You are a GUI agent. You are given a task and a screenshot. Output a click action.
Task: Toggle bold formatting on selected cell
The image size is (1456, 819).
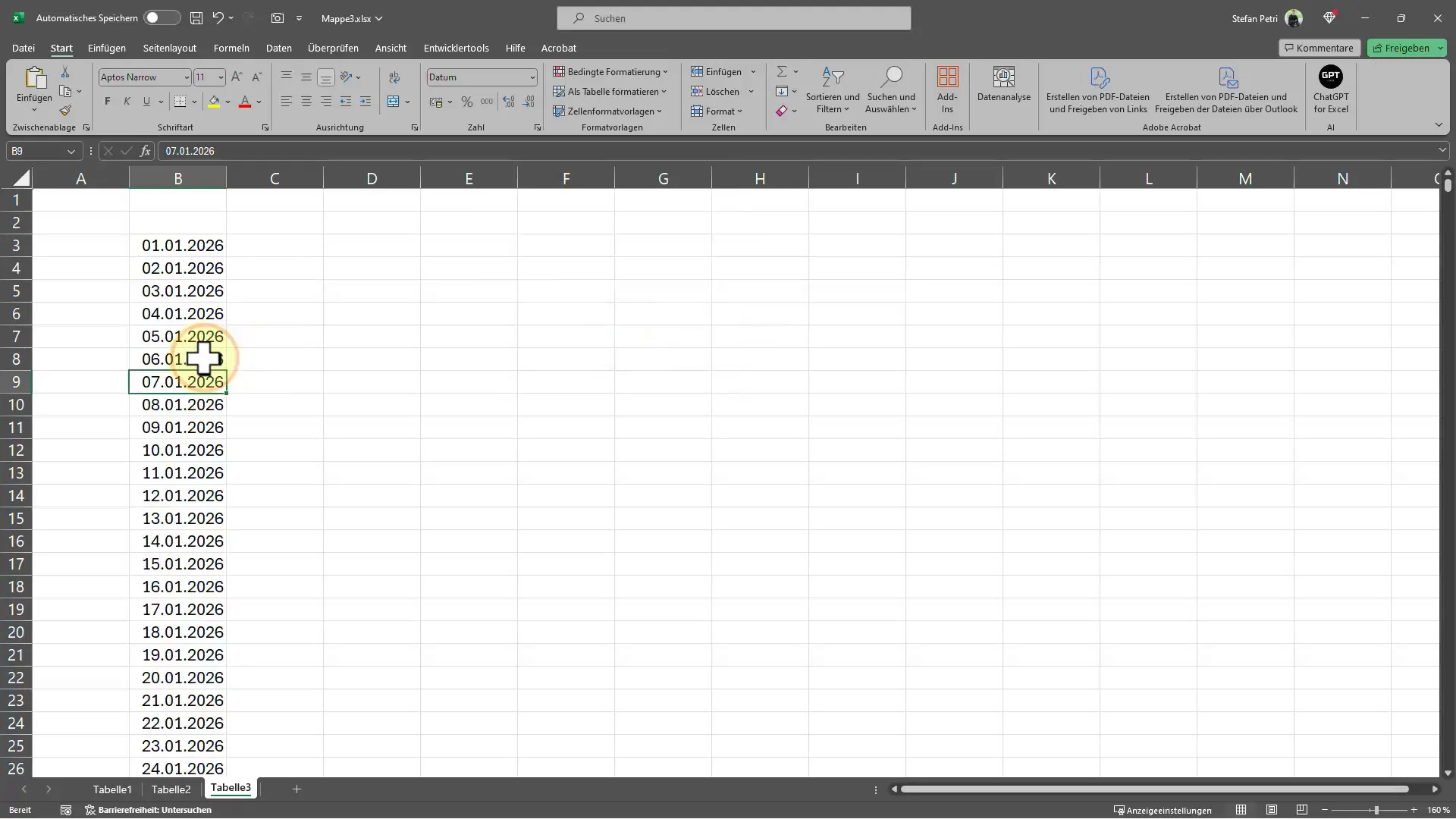[107, 101]
